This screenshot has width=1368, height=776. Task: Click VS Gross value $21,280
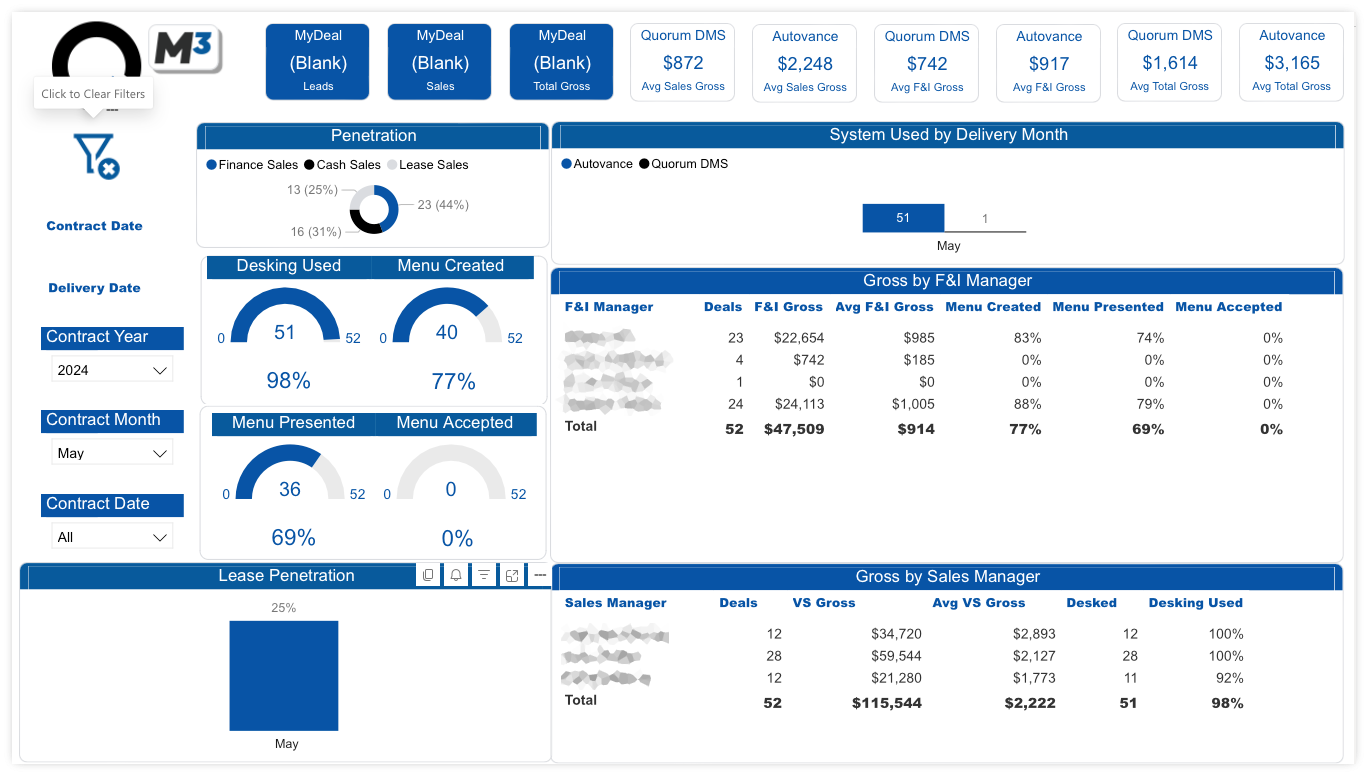click(x=897, y=678)
